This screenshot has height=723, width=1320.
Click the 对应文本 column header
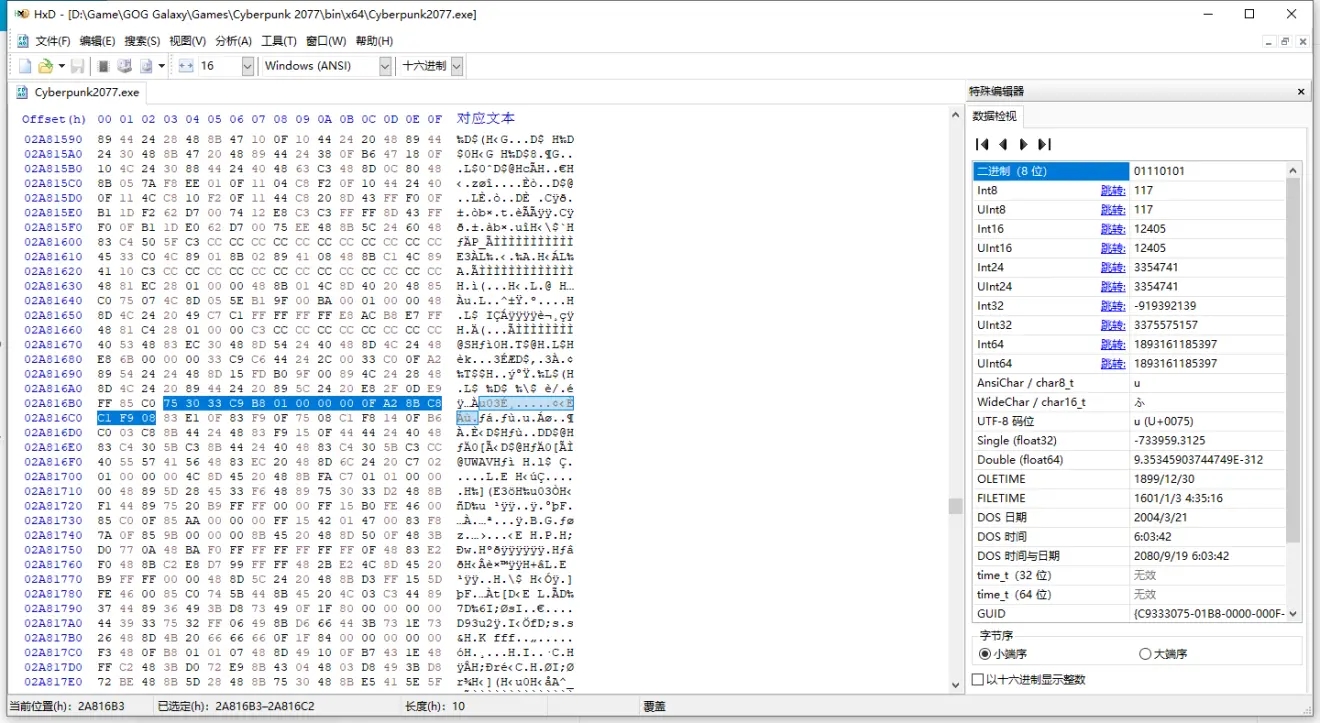486,118
